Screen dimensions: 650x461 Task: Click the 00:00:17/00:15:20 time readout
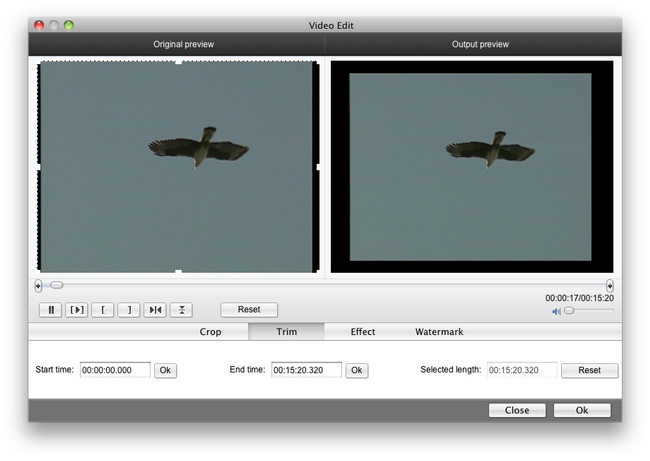(x=579, y=298)
